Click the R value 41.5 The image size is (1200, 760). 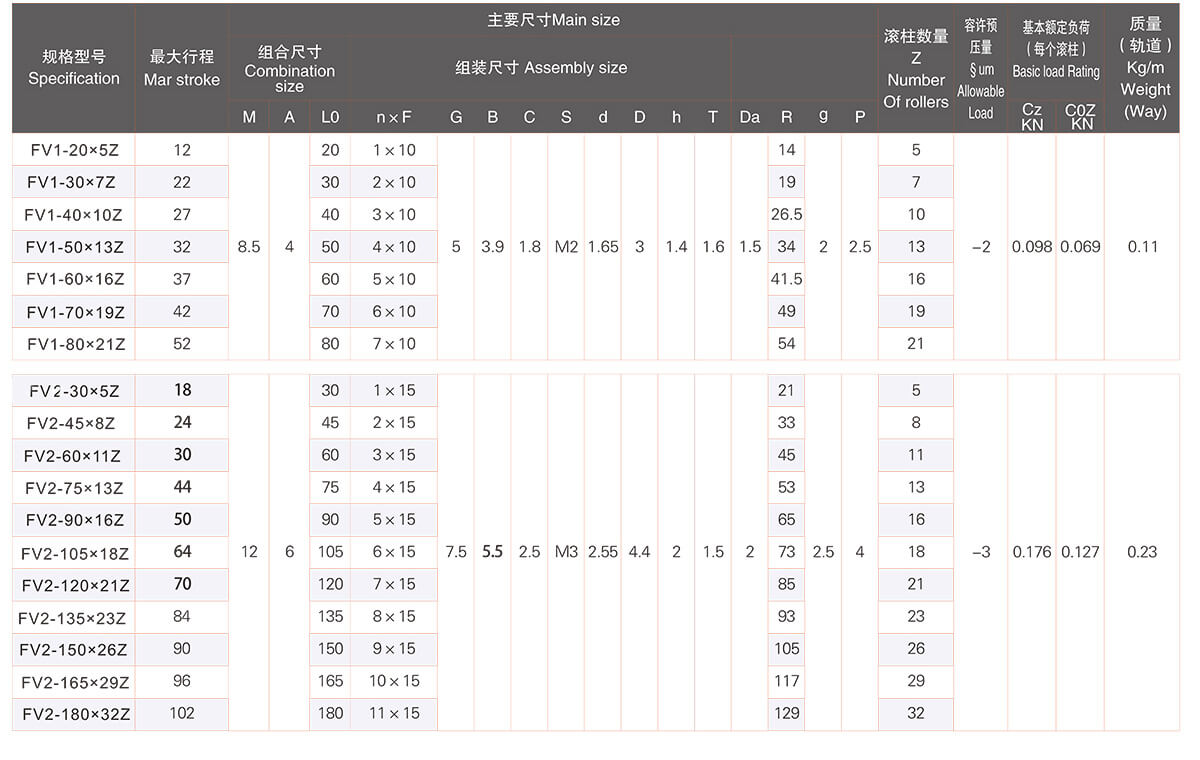pos(786,279)
